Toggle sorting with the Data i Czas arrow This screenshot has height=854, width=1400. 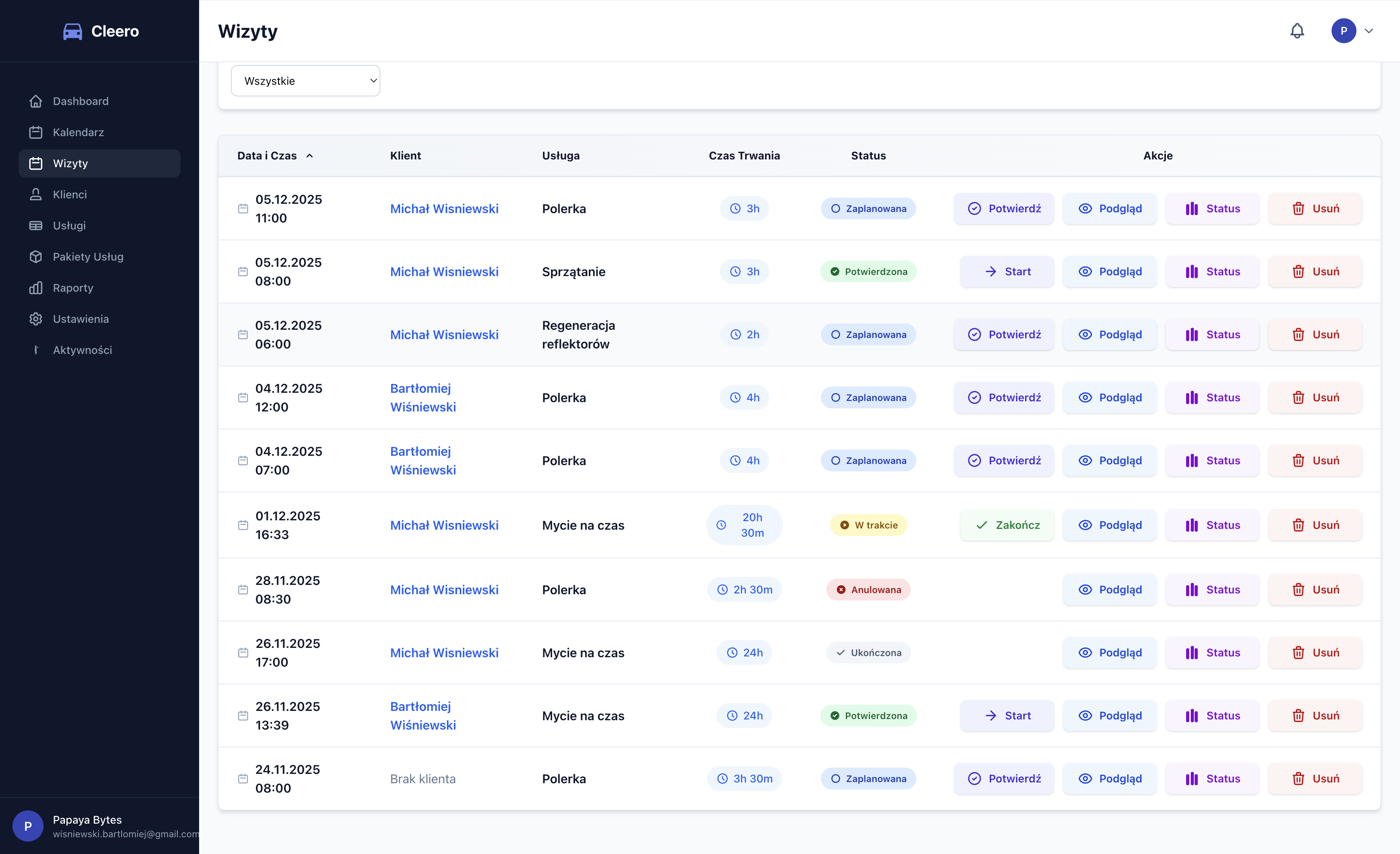(310, 155)
